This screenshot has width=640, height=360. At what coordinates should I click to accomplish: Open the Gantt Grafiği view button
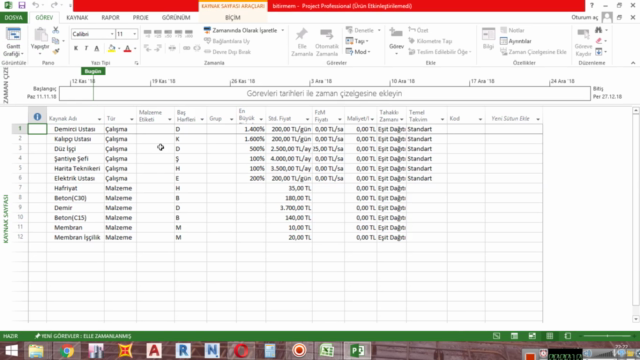(13, 42)
